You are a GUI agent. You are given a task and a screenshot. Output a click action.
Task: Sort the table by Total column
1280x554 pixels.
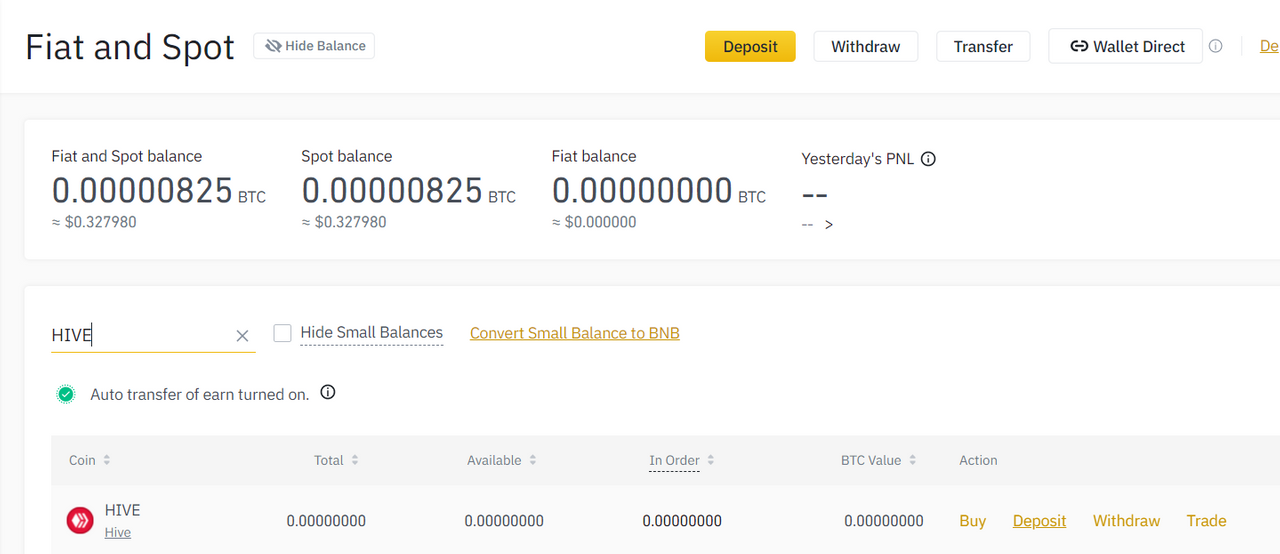(336, 460)
